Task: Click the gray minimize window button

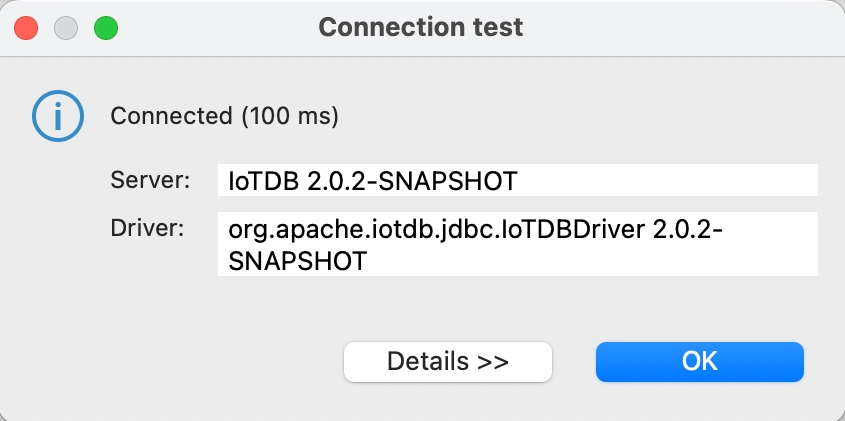Action: [66, 28]
